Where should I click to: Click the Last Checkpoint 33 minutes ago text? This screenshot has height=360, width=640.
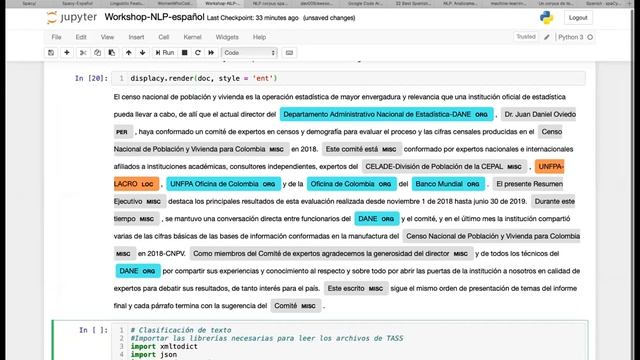point(252,18)
